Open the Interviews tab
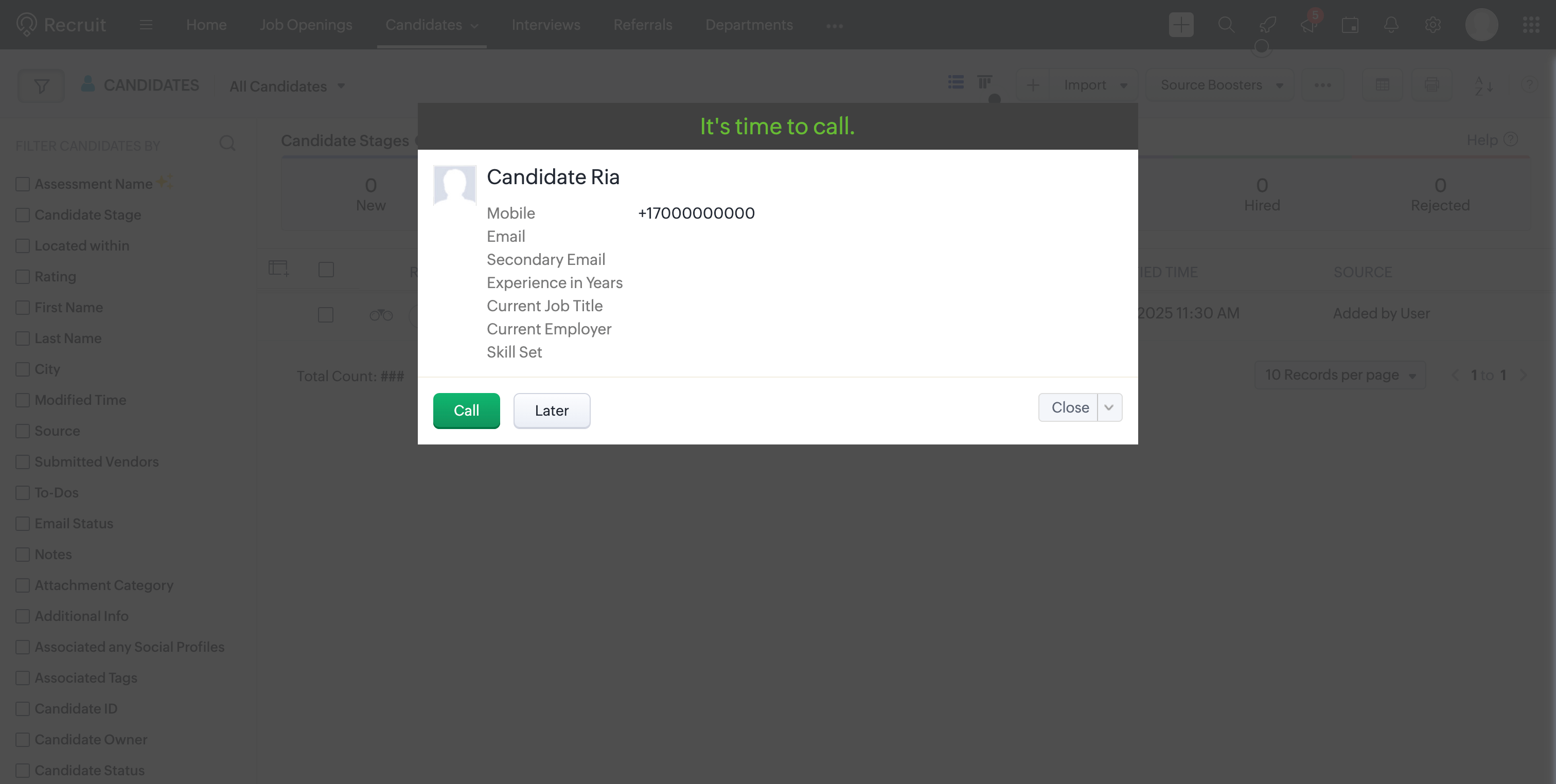This screenshot has width=1556, height=784. point(545,25)
